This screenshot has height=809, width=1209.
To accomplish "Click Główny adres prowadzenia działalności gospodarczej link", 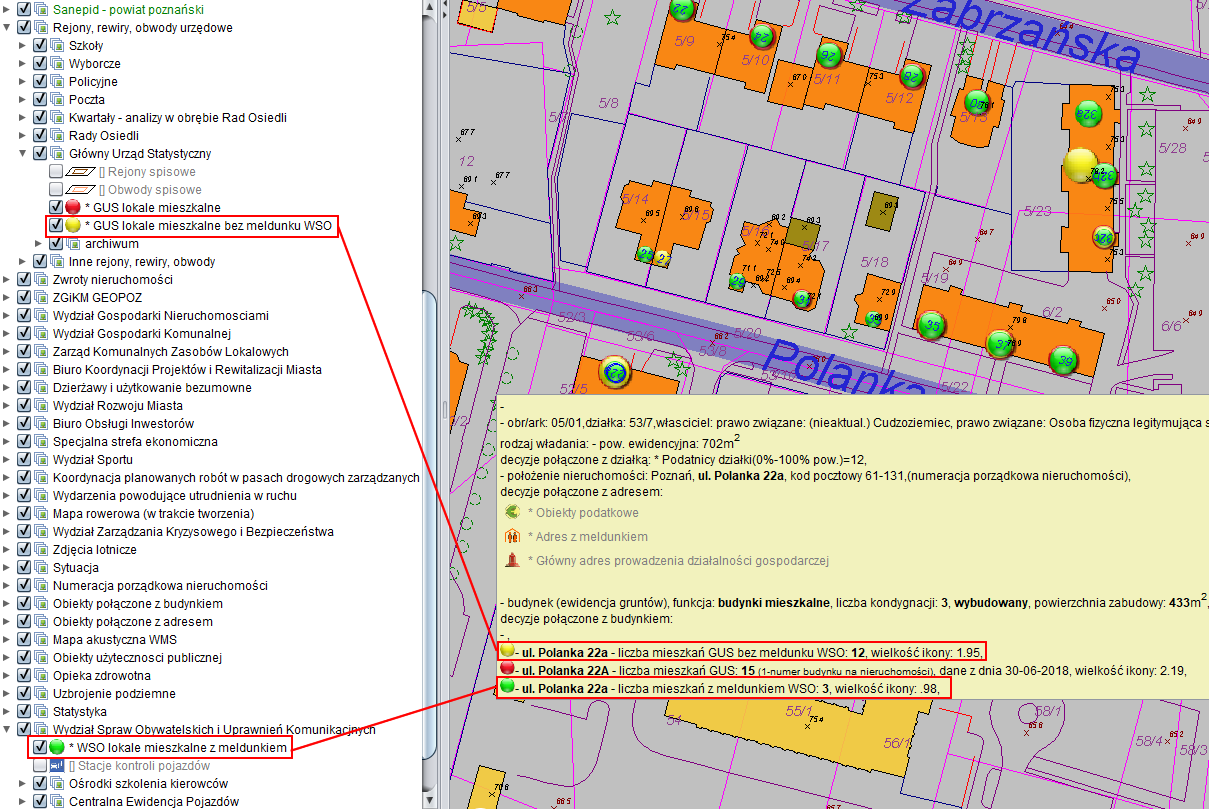I will tap(678, 561).
